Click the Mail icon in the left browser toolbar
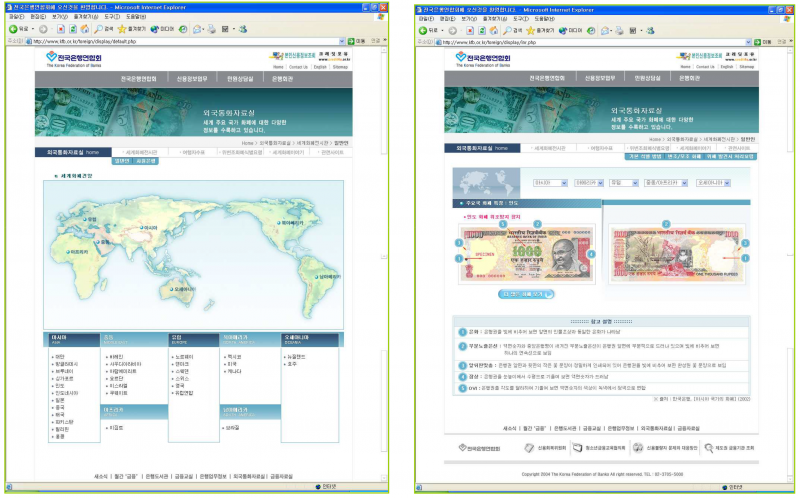This screenshot has height=498, width=800. [x=197, y=29]
